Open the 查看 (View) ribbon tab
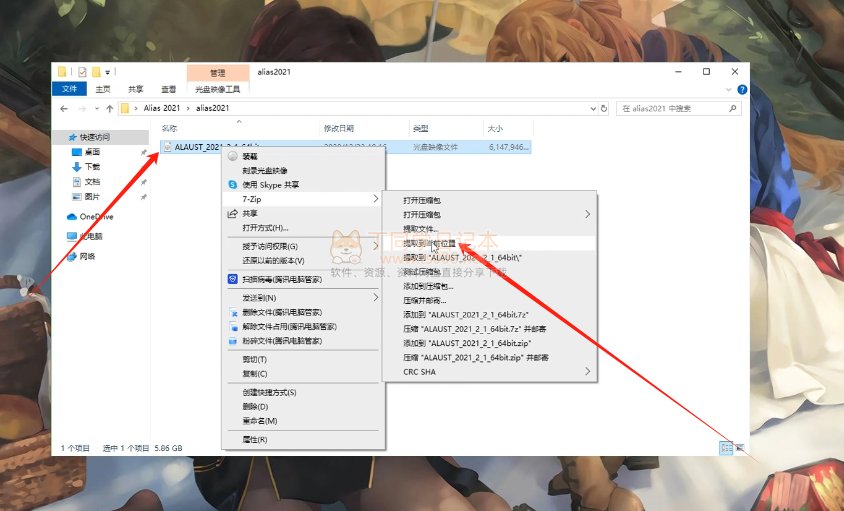Image resolution: width=844 pixels, height=511 pixels. click(169, 88)
